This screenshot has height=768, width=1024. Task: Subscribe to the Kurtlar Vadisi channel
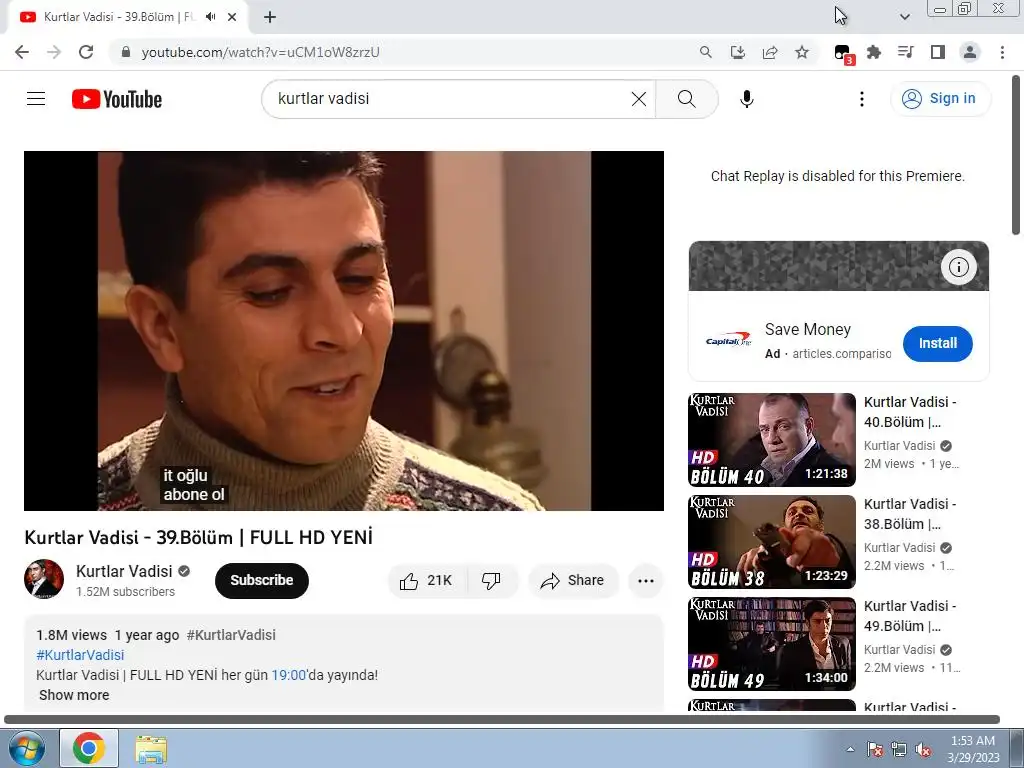[261, 581]
